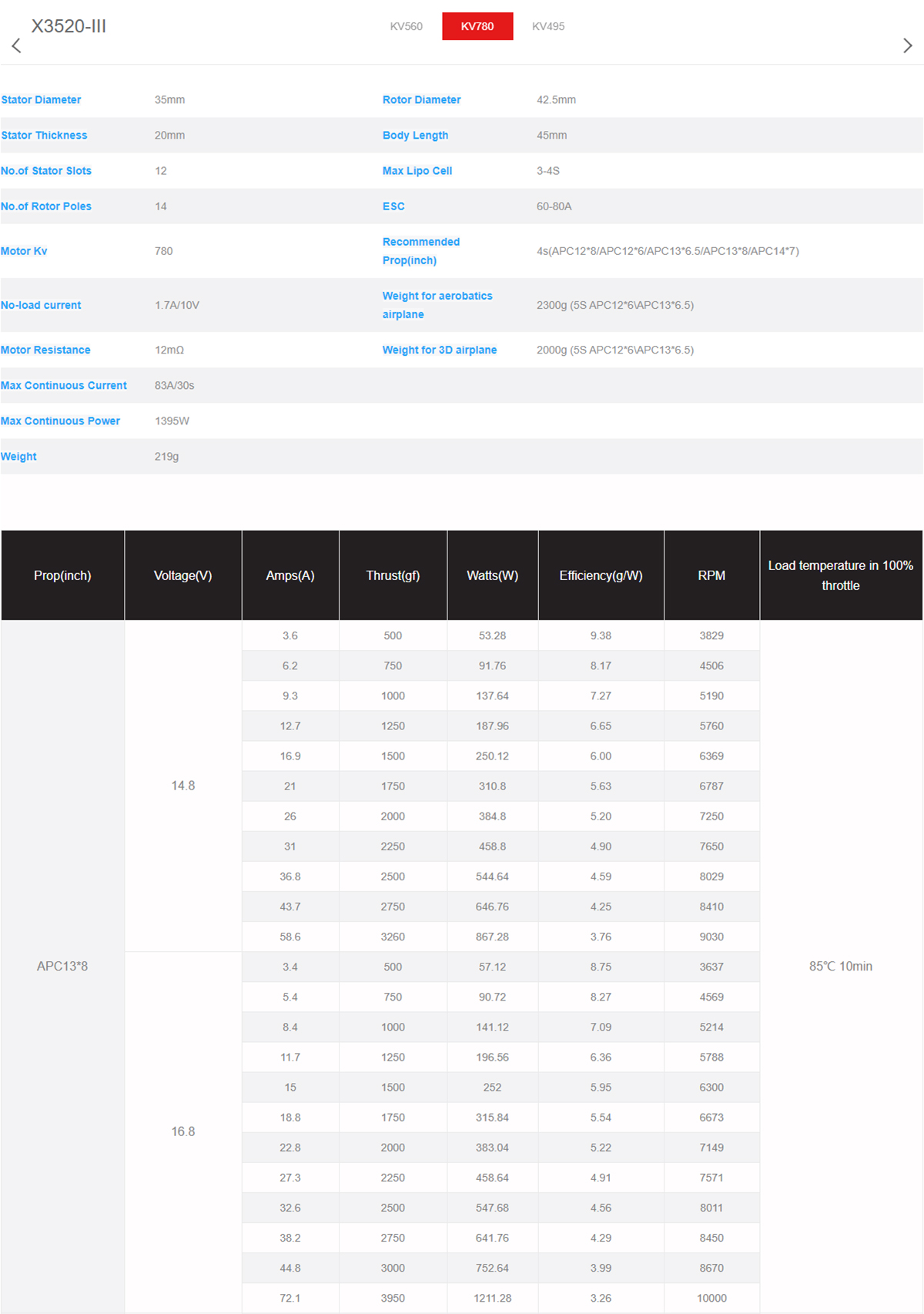Screen dimensions: 924x1314
Task: Switch to the KV560 tab
Action: [x=406, y=26]
